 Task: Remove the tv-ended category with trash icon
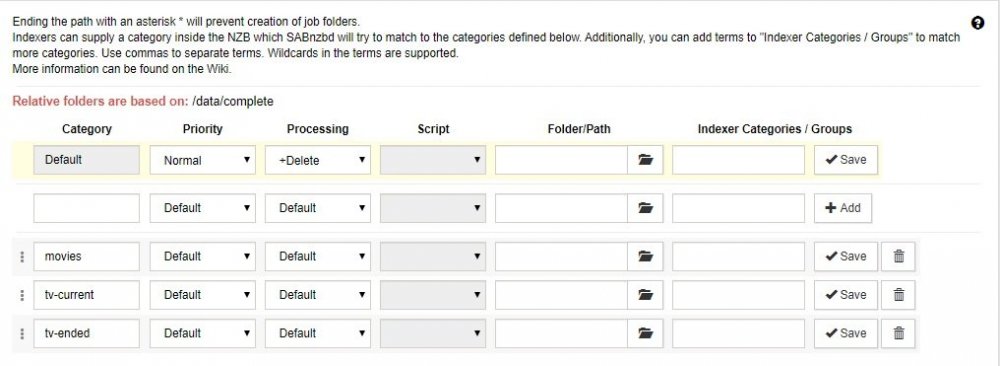tap(899, 333)
